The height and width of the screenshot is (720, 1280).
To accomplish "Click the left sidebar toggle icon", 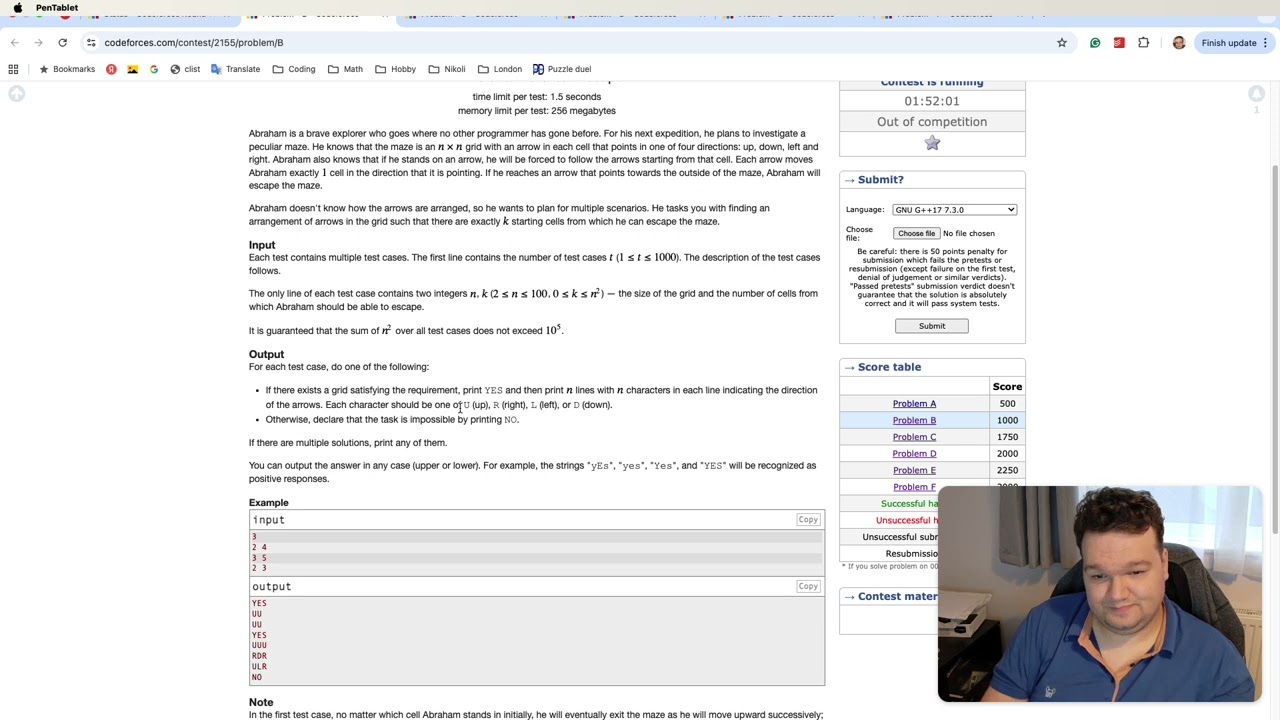I will pyautogui.click(x=16, y=94).
